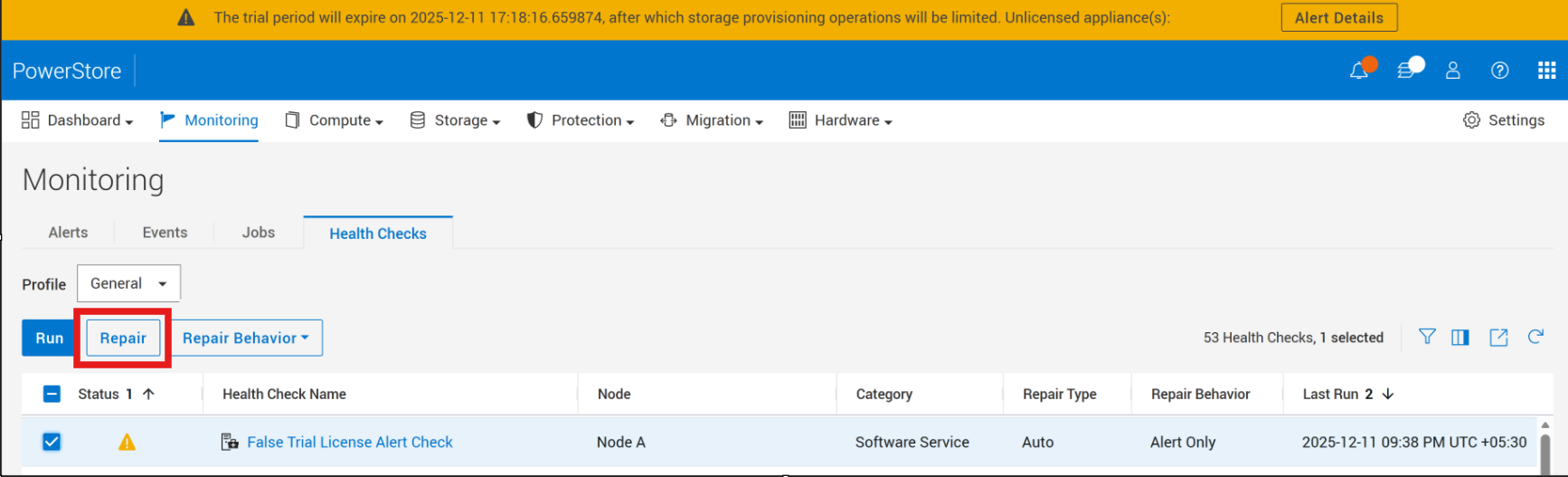The height and width of the screenshot is (477, 1568).
Task: Open the user account icon
Action: [x=1453, y=71]
